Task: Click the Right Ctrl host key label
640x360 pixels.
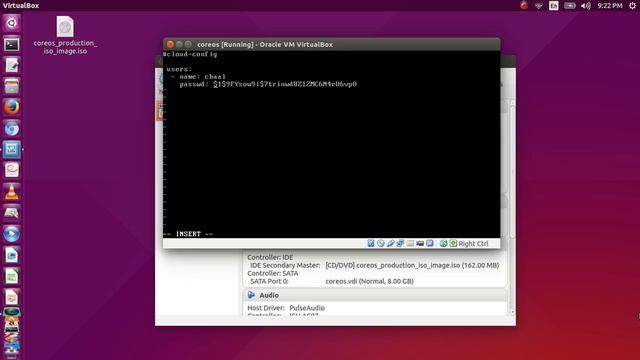Action: coord(473,243)
